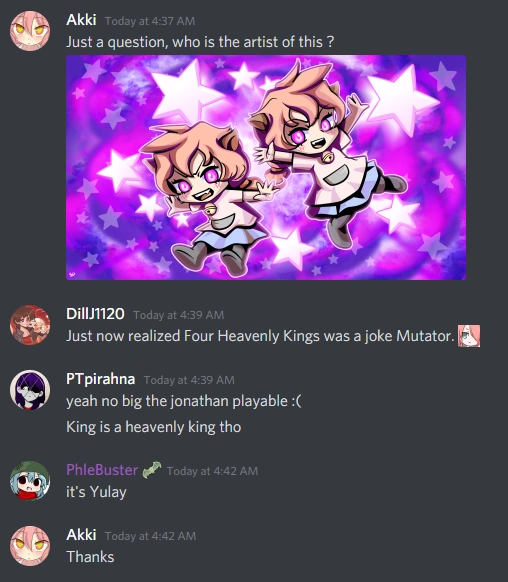Open Akki's avatar on the first message

click(x=30, y=30)
